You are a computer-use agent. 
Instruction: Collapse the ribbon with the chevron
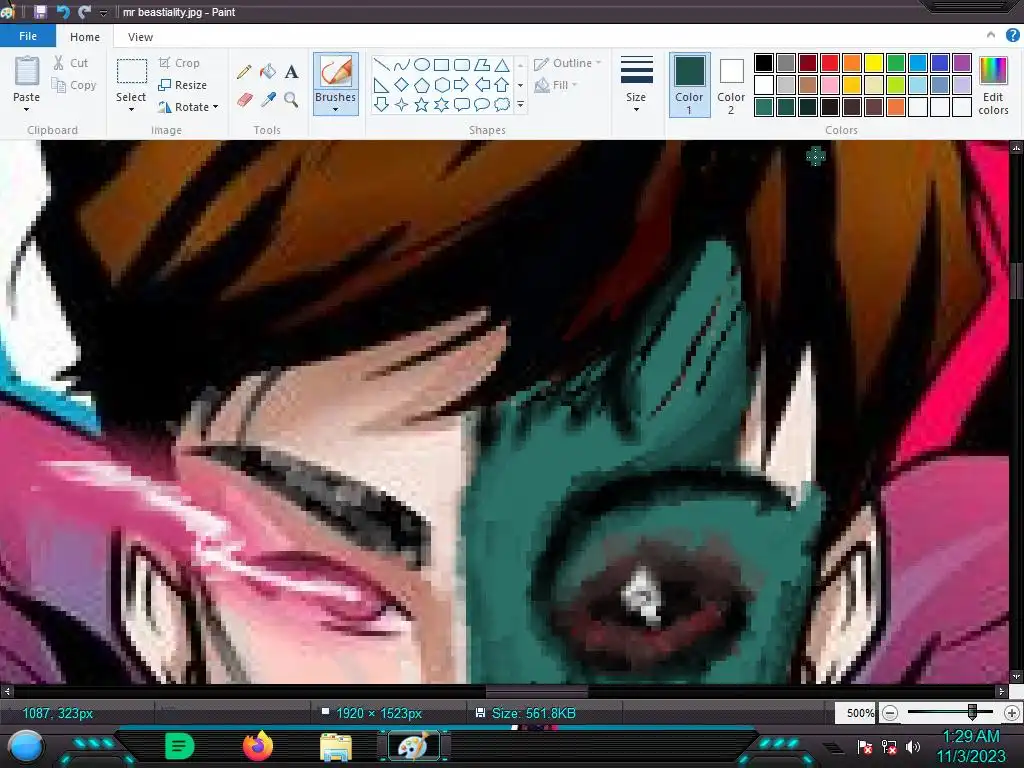[x=991, y=35]
